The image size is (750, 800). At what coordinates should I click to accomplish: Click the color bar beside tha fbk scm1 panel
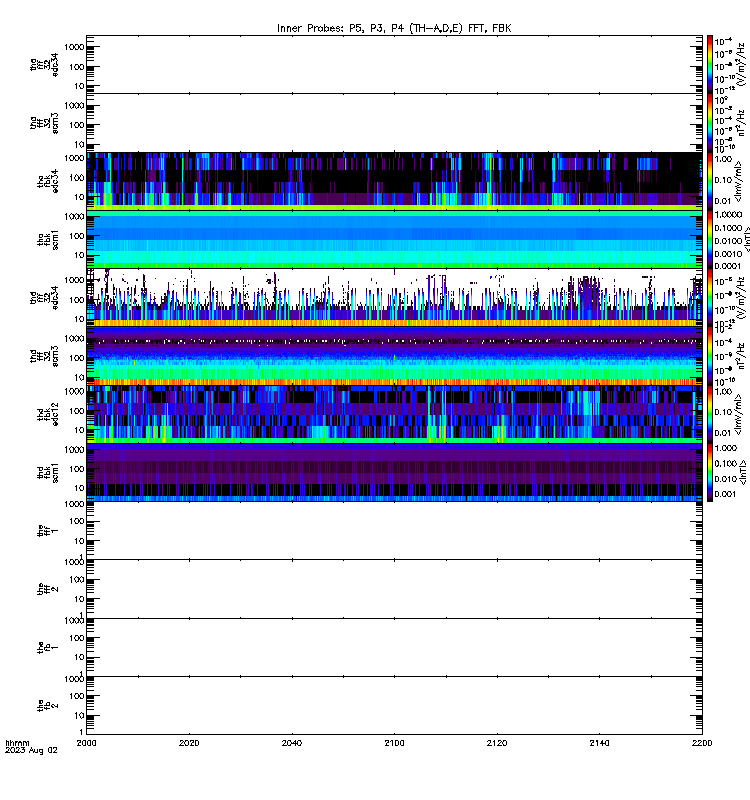point(710,239)
